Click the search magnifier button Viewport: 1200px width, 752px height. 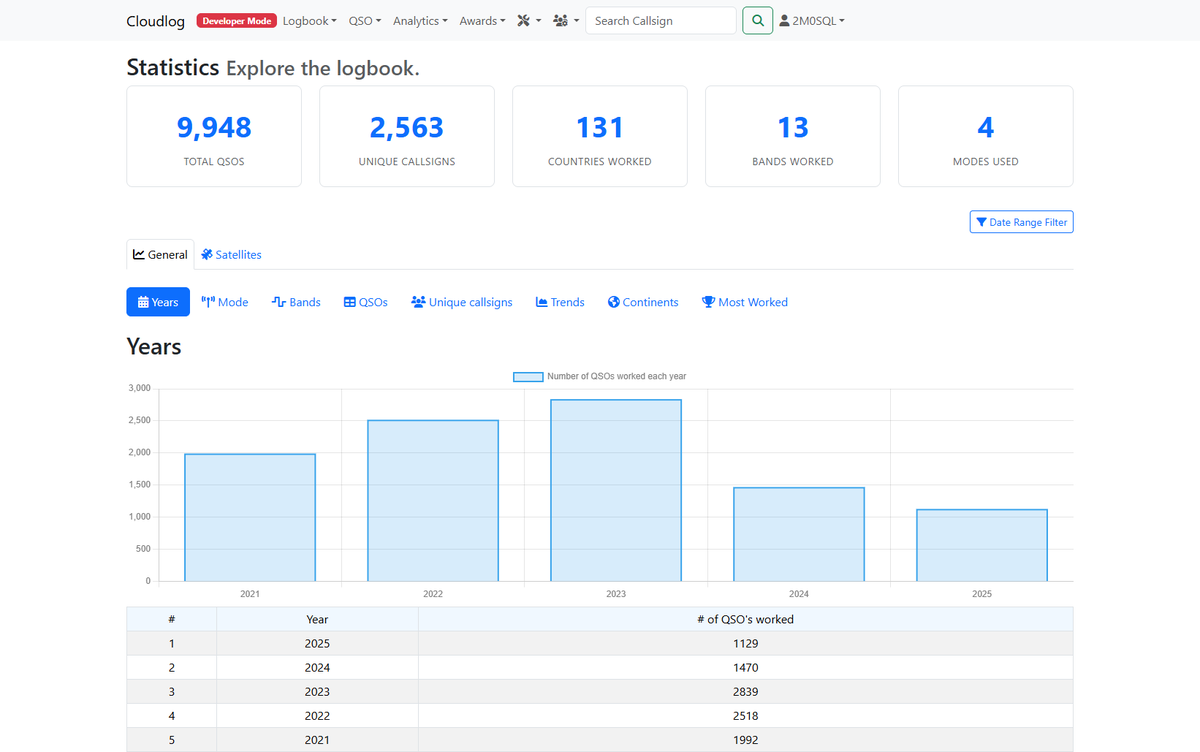pos(757,20)
